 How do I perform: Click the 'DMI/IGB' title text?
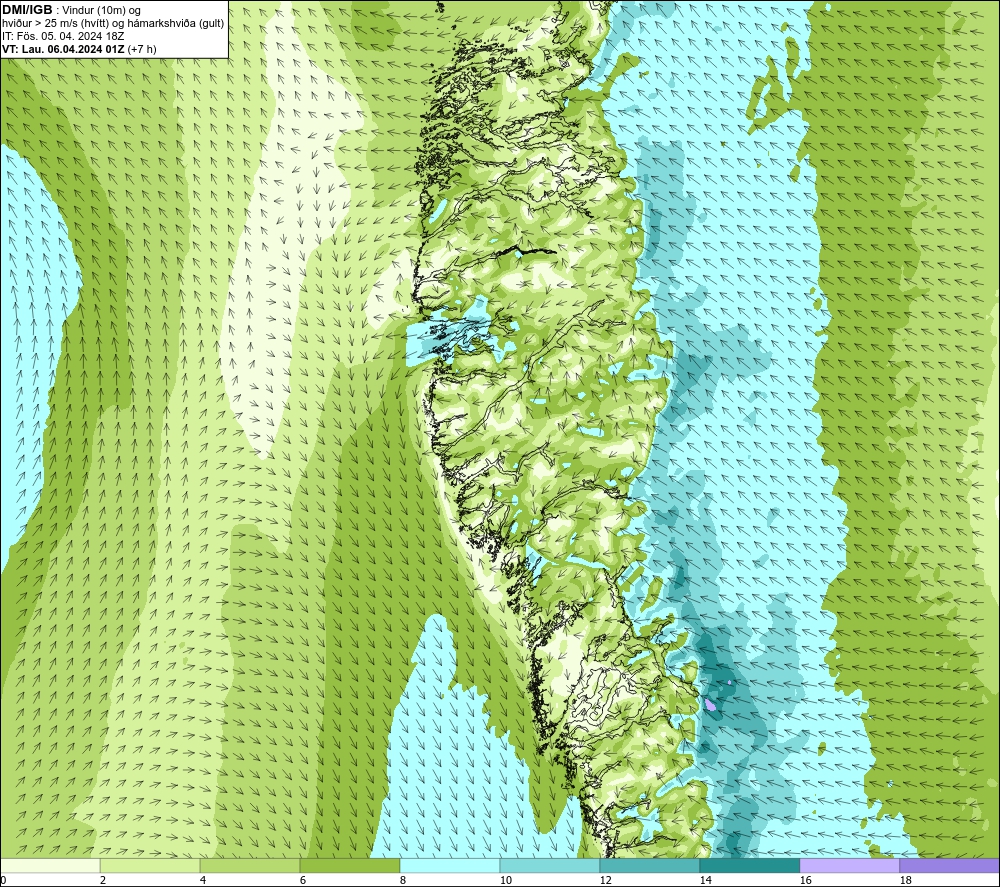(27, 10)
